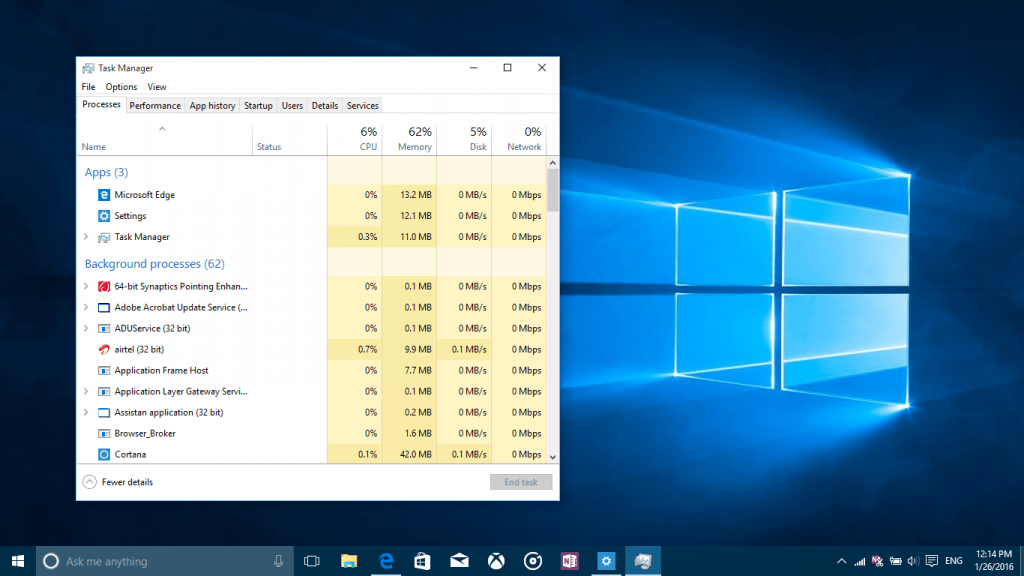Select the Cortana 42.0 MB memory cell
Screen dimensions: 1024x576
coord(409,455)
